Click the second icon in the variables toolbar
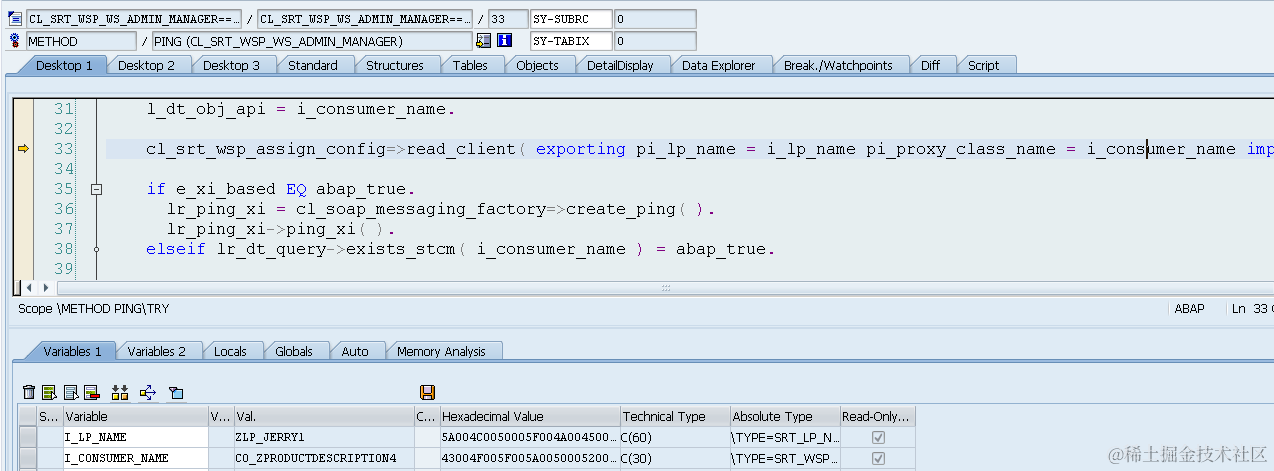Viewport: 1274px width, 471px height. [49, 392]
